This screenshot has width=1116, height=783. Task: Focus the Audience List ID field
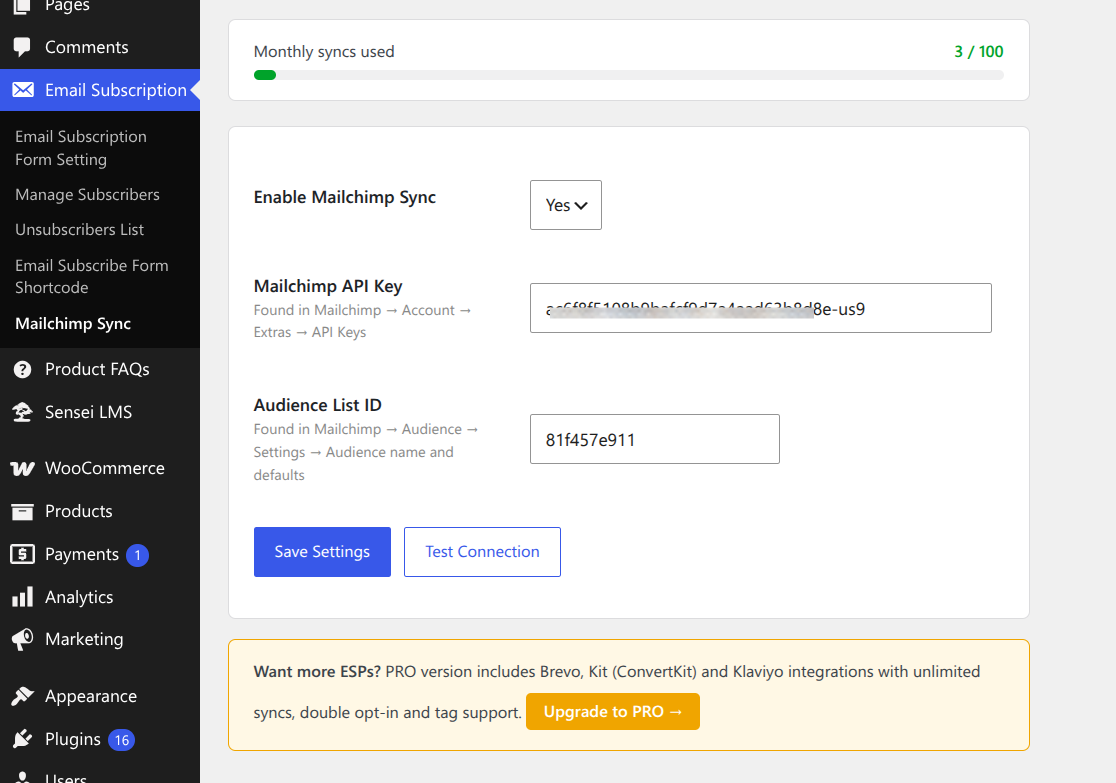tap(655, 439)
